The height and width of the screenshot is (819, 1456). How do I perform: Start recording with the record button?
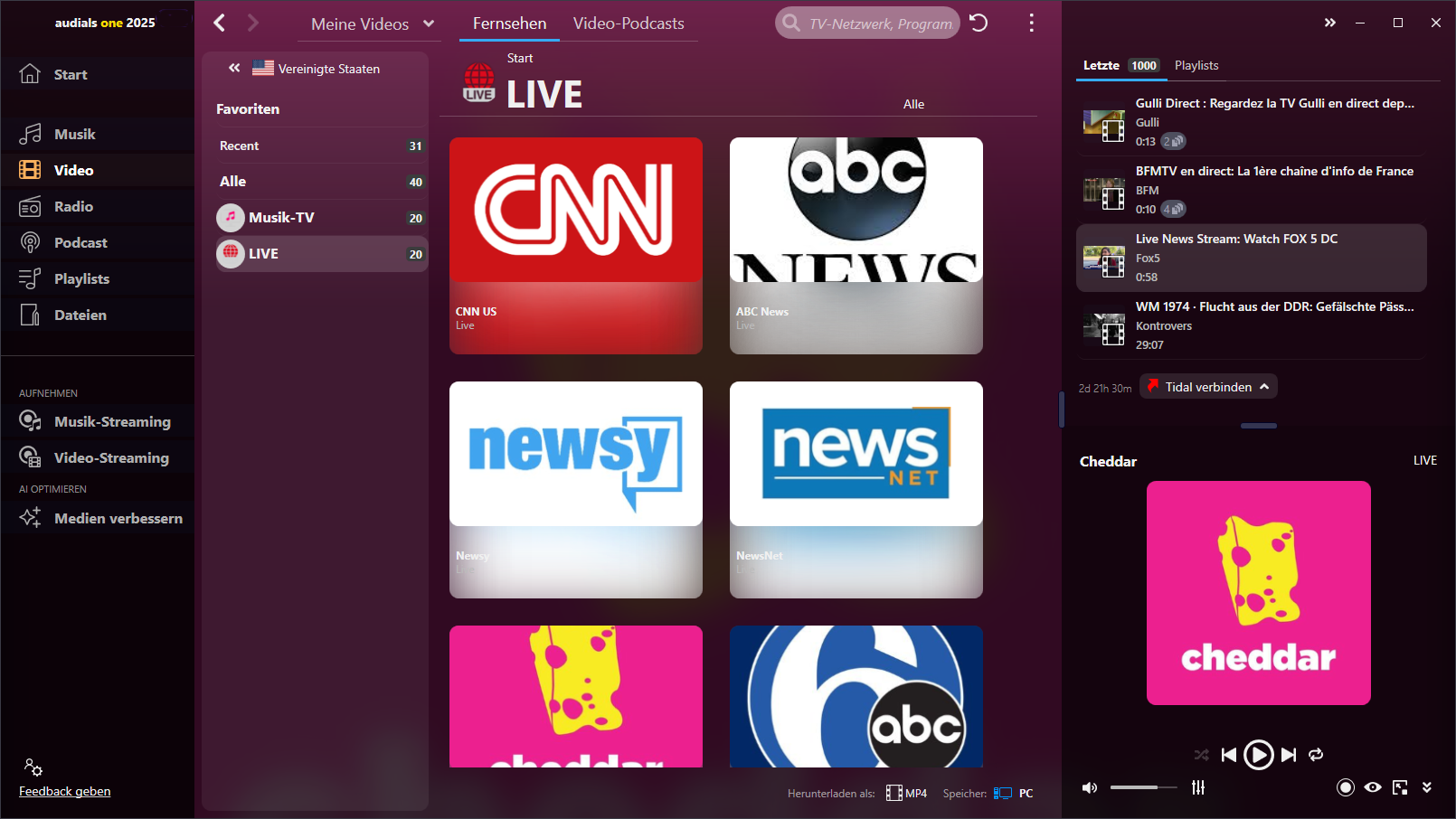coord(1346,787)
